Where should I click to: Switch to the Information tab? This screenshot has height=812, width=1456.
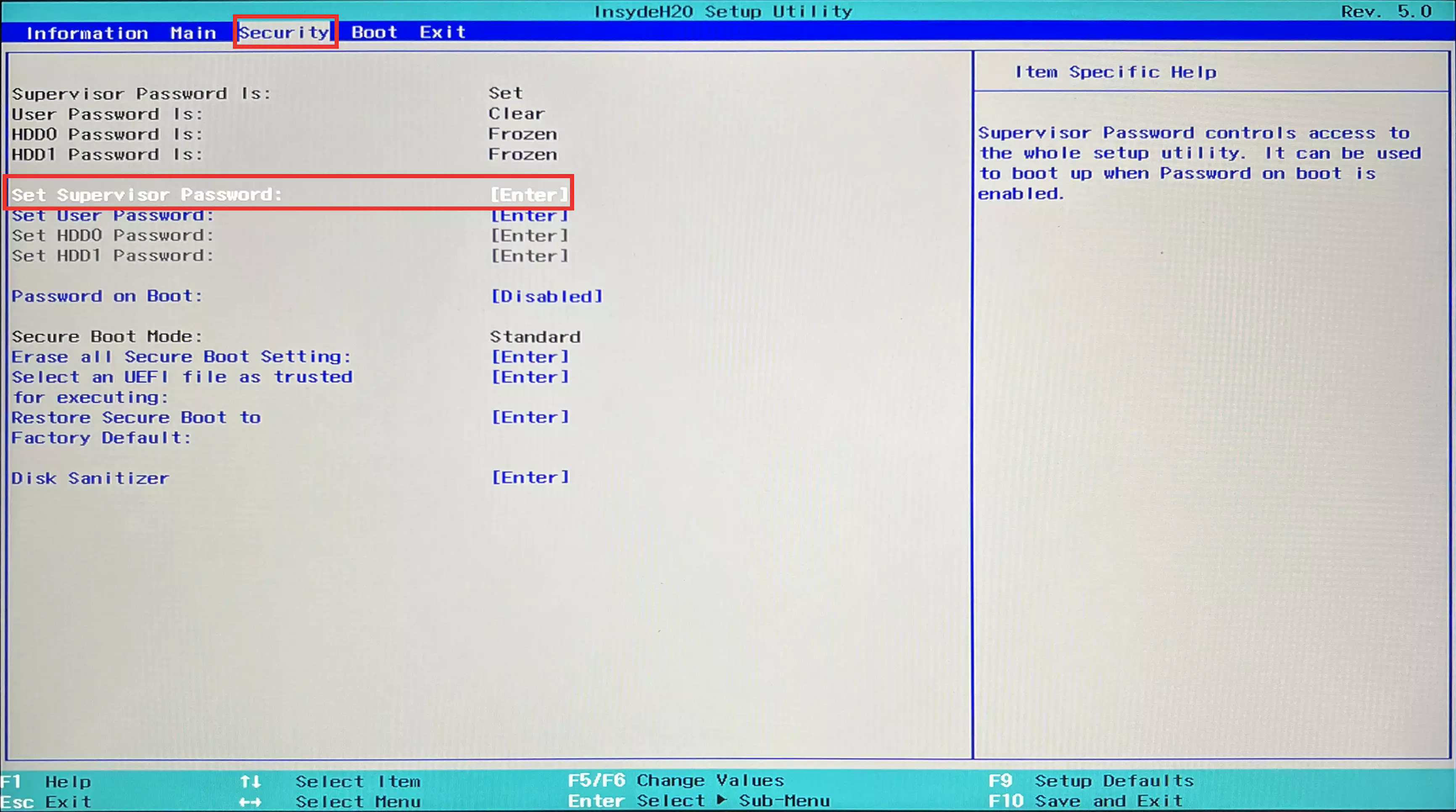coord(87,32)
